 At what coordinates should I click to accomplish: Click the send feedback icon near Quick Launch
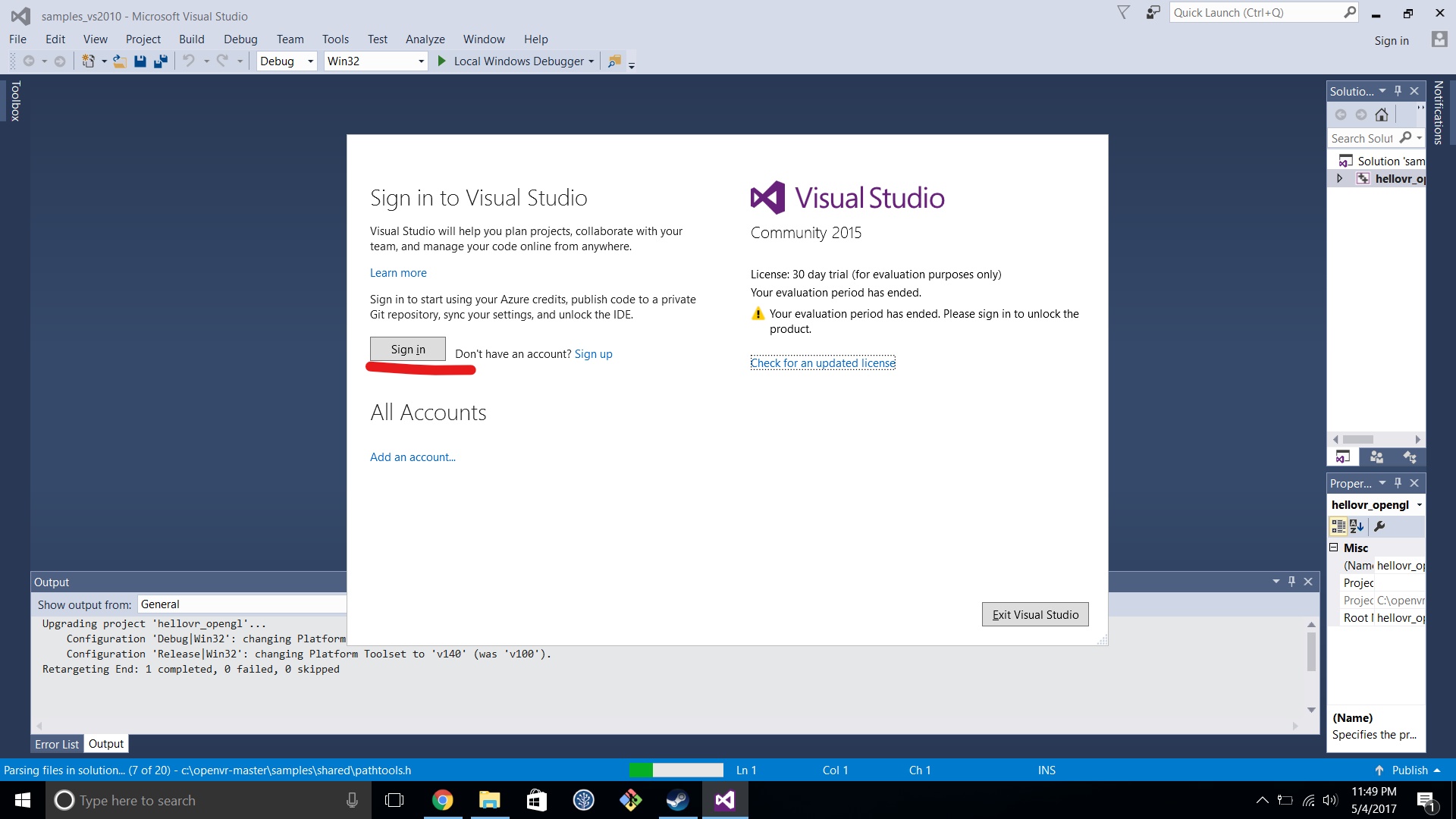(1153, 12)
